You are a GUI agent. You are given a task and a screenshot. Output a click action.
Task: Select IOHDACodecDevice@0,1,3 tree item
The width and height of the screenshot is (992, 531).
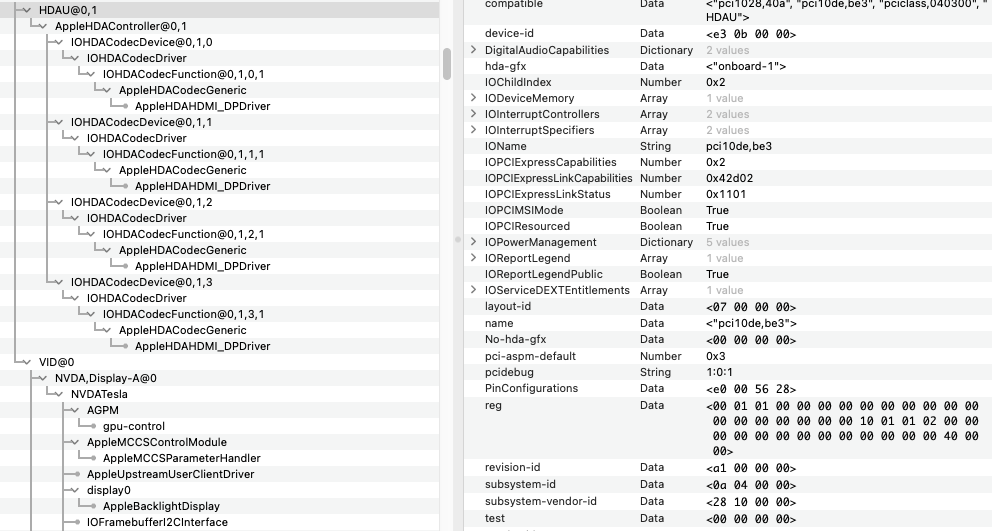142,282
